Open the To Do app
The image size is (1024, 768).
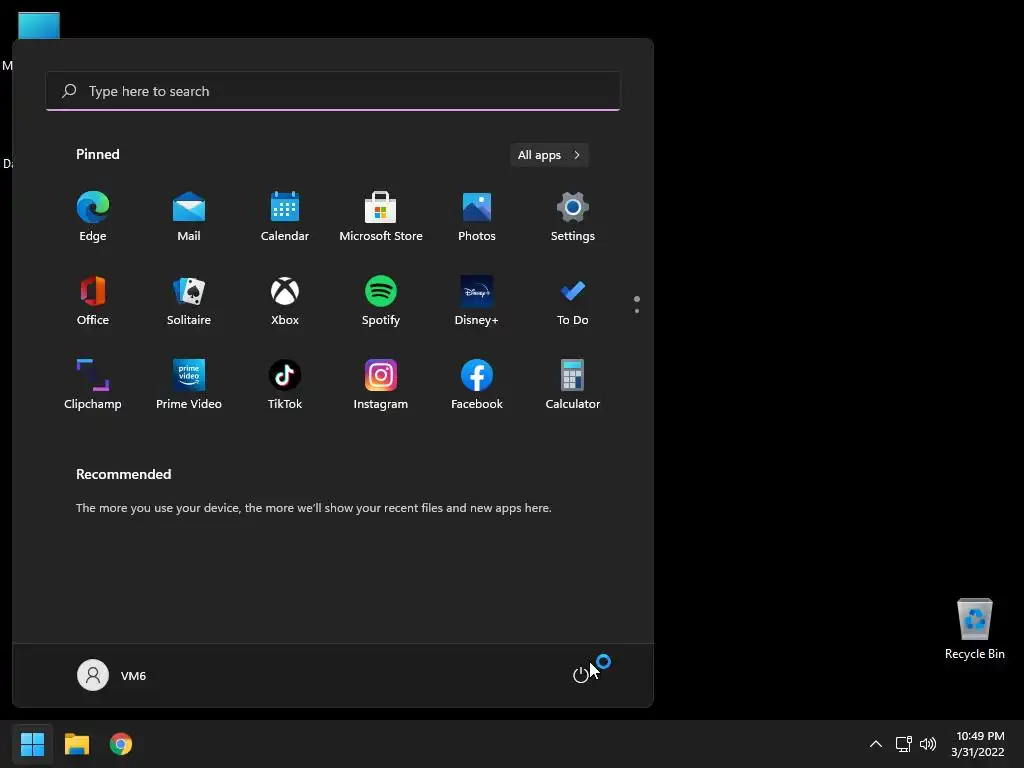click(573, 301)
